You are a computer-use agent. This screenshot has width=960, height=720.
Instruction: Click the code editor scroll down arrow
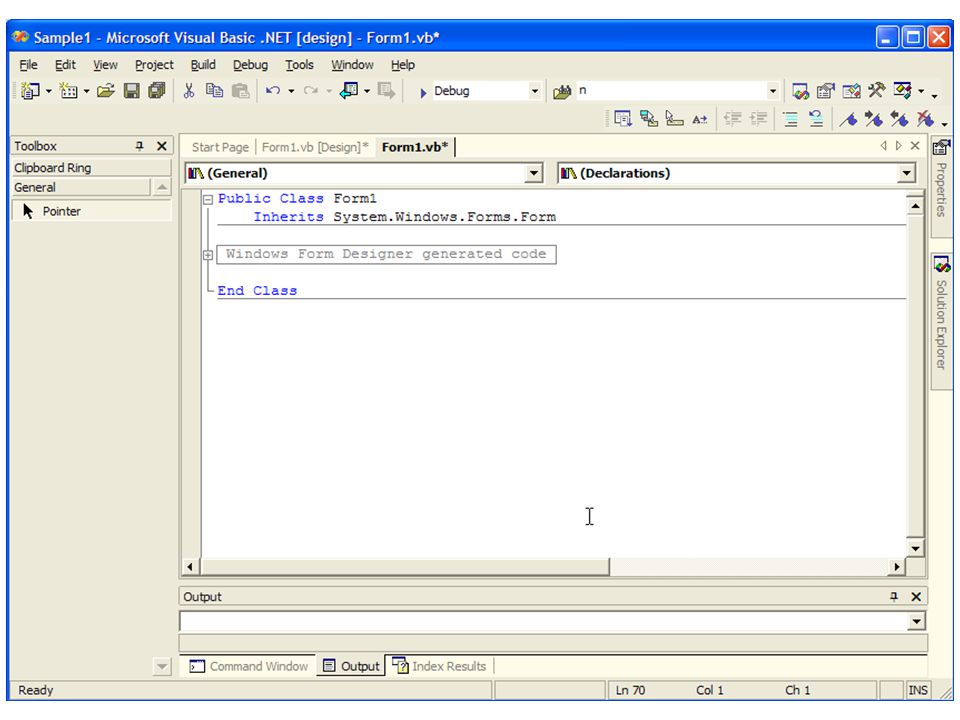pos(915,548)
